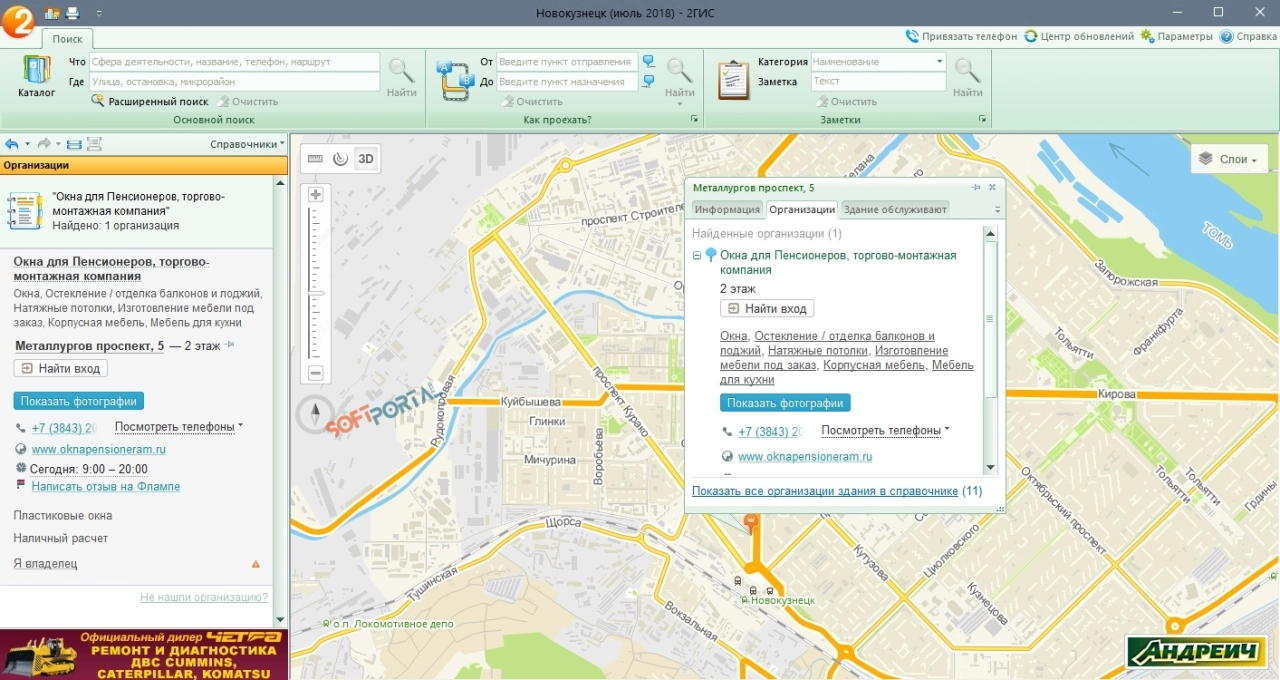Open the popup tab overflow menu arrow

point(996,210)
